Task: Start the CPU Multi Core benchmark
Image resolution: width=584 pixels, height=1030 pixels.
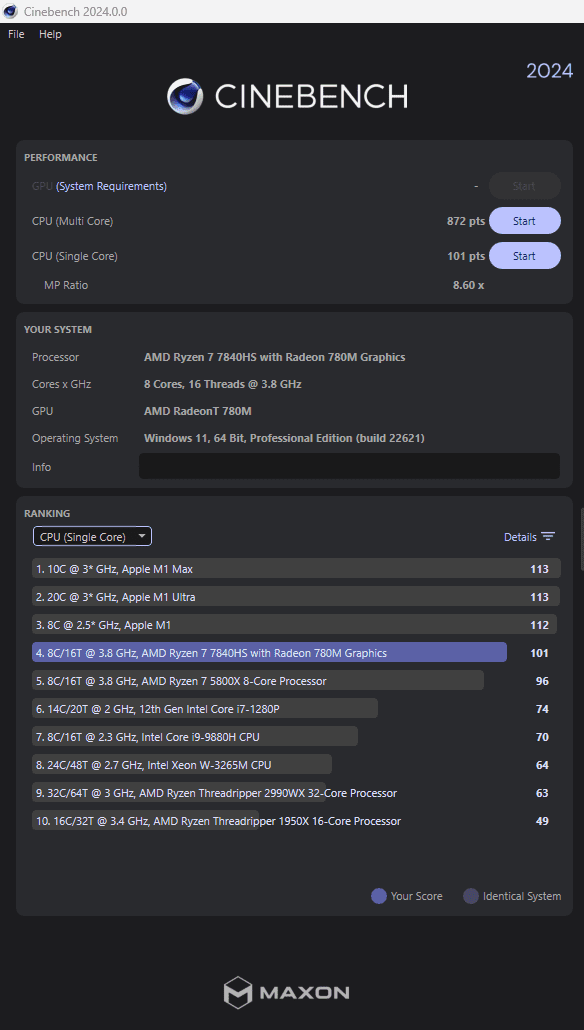Action: click(524, 221)
